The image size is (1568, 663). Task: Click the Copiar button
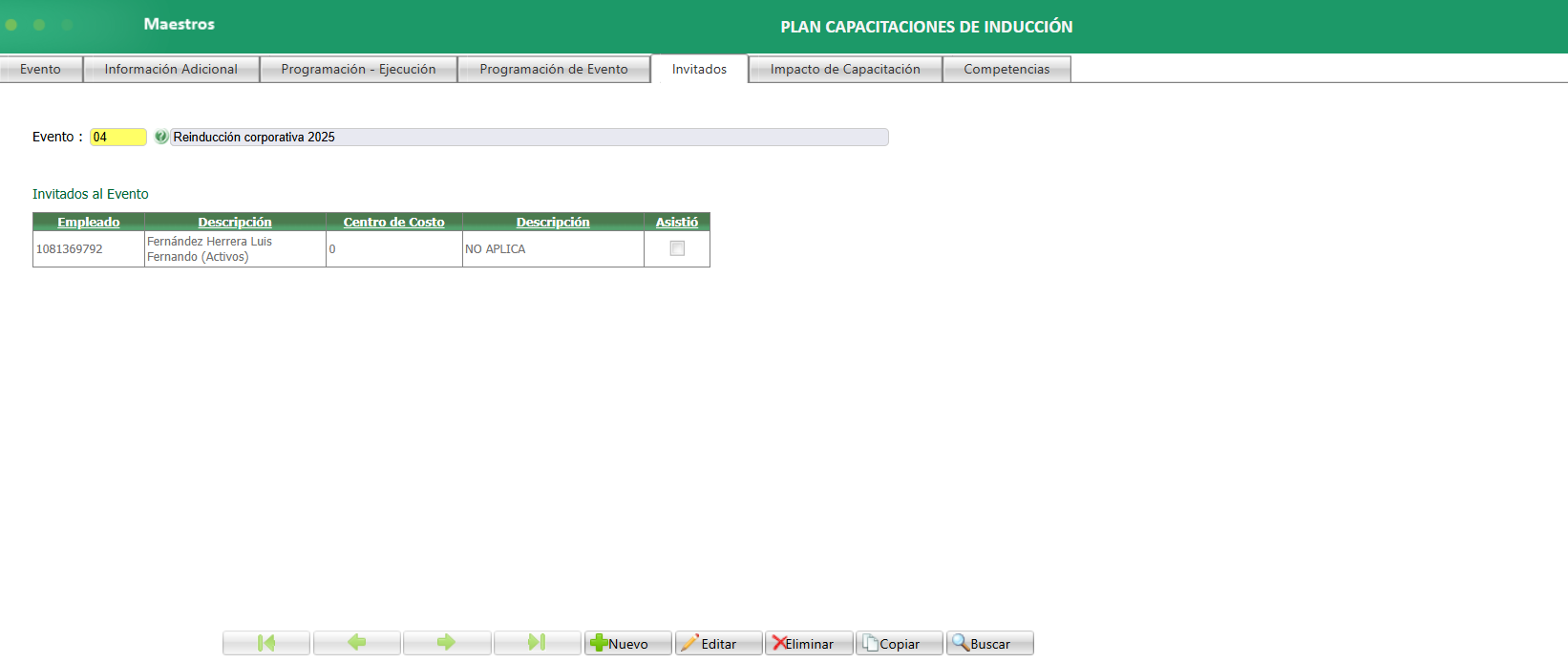pyautogui.click(x=900, y=643)
